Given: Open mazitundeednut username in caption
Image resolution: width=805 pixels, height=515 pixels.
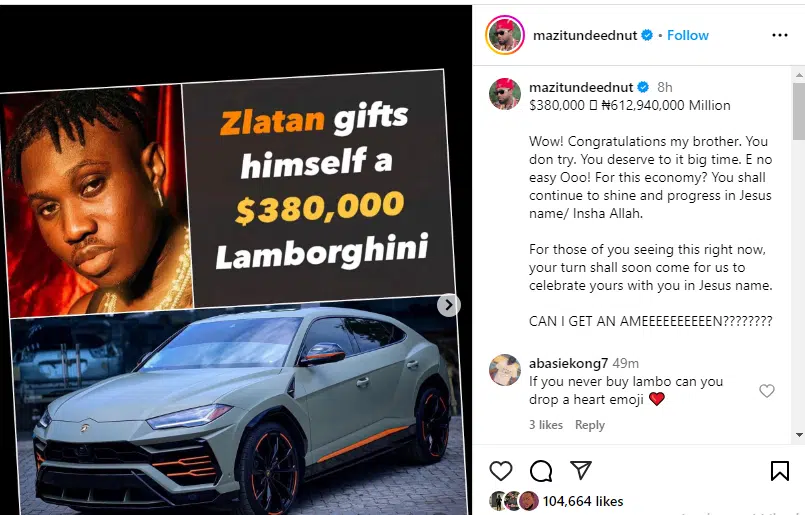Looking at the screenshot, I should tap(581, 87).
